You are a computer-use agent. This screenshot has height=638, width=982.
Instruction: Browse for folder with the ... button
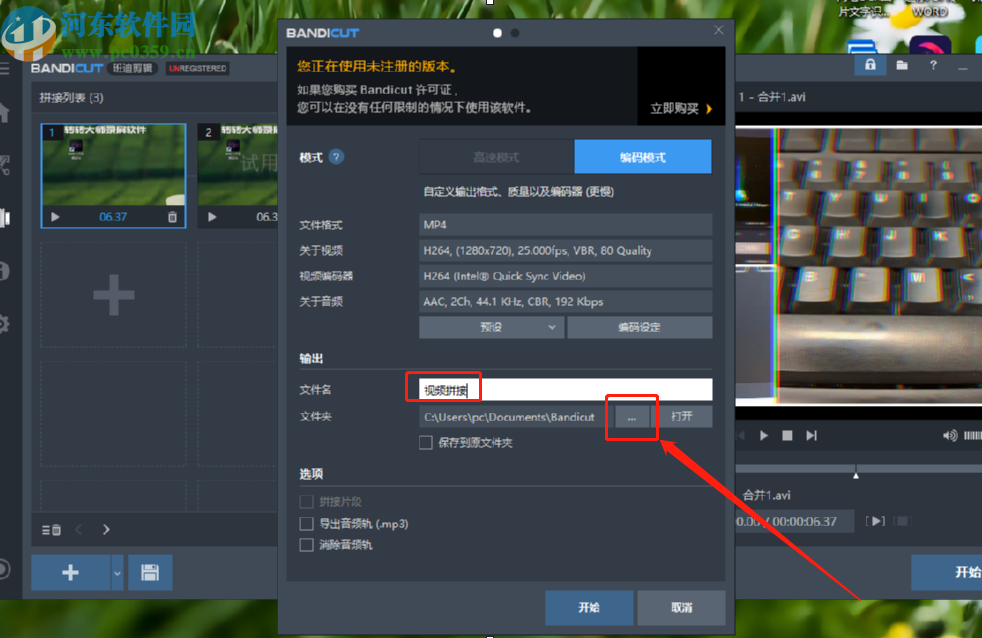[632, 416]
